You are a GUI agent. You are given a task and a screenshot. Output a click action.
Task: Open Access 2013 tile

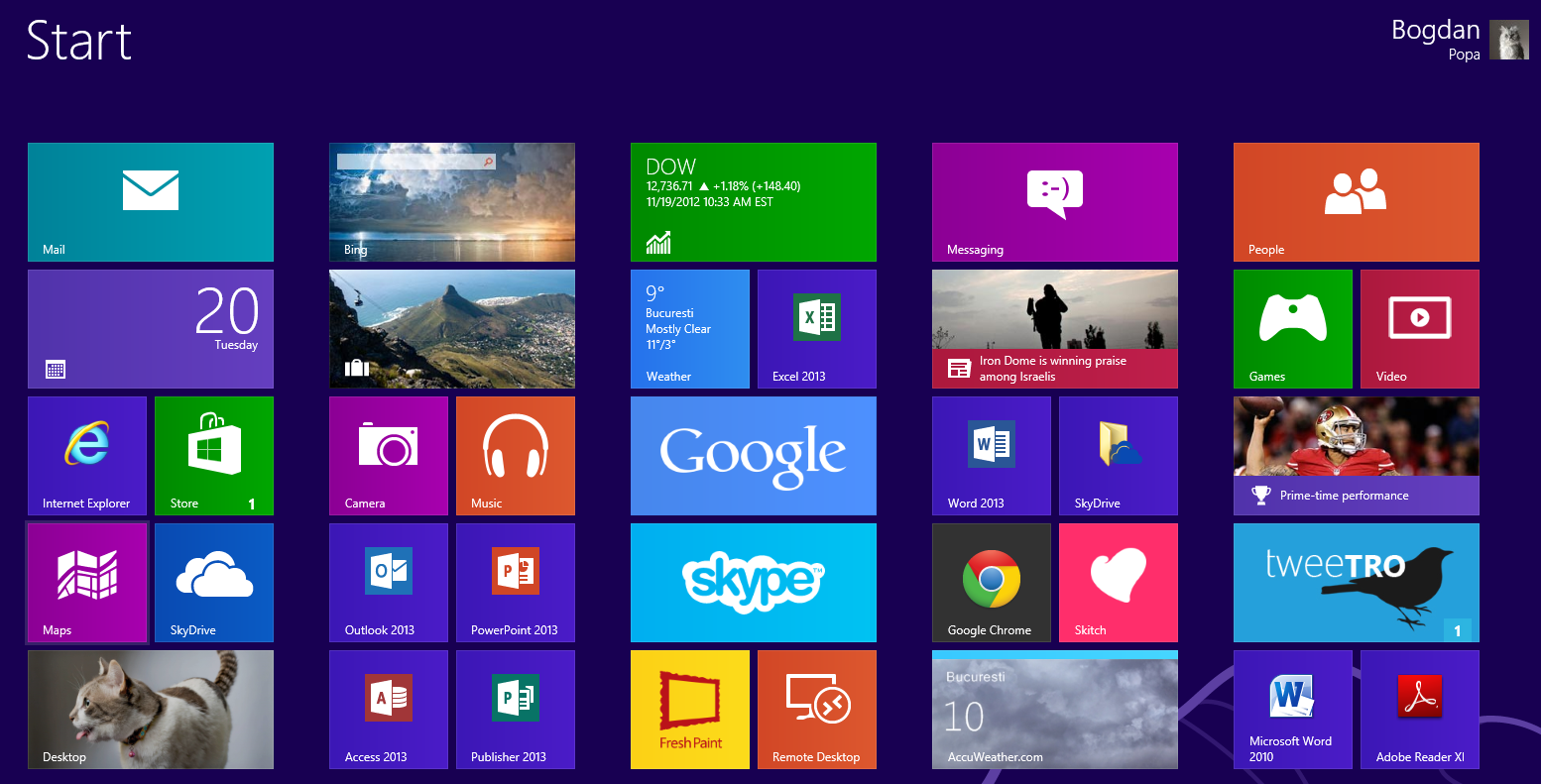(389, 710)
